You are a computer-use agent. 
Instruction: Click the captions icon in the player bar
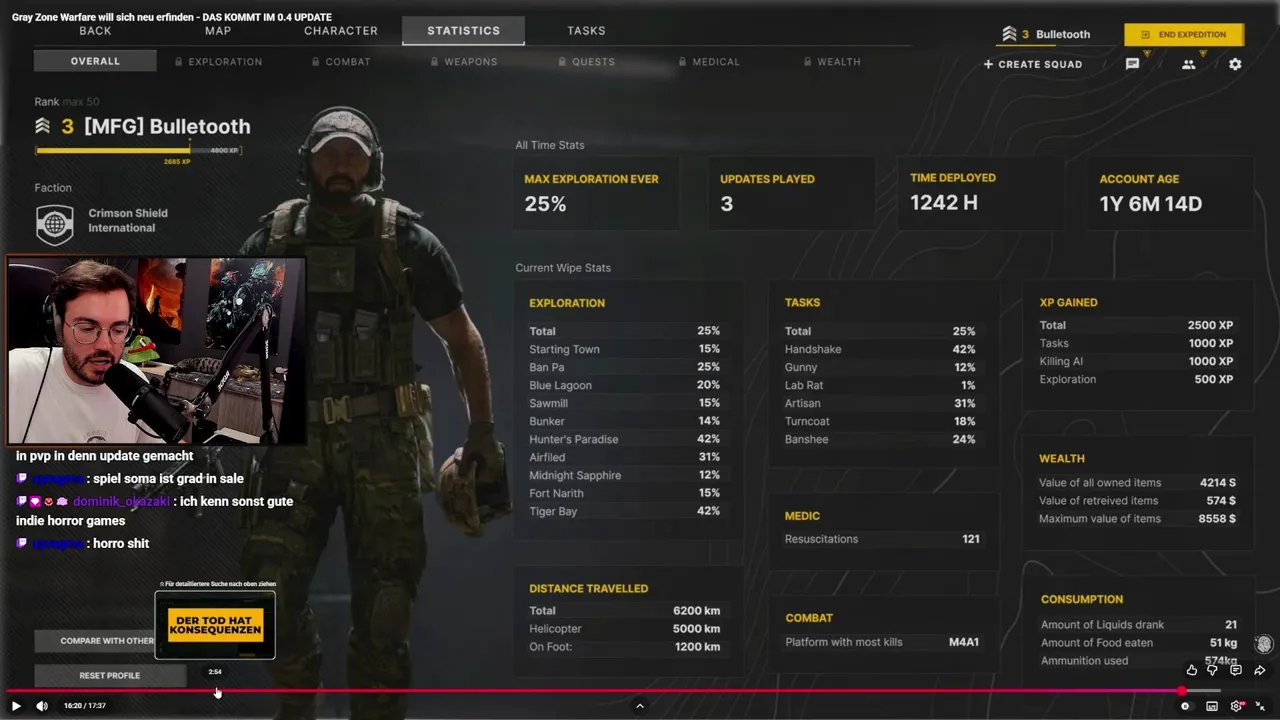click(x=1212, y=706)
